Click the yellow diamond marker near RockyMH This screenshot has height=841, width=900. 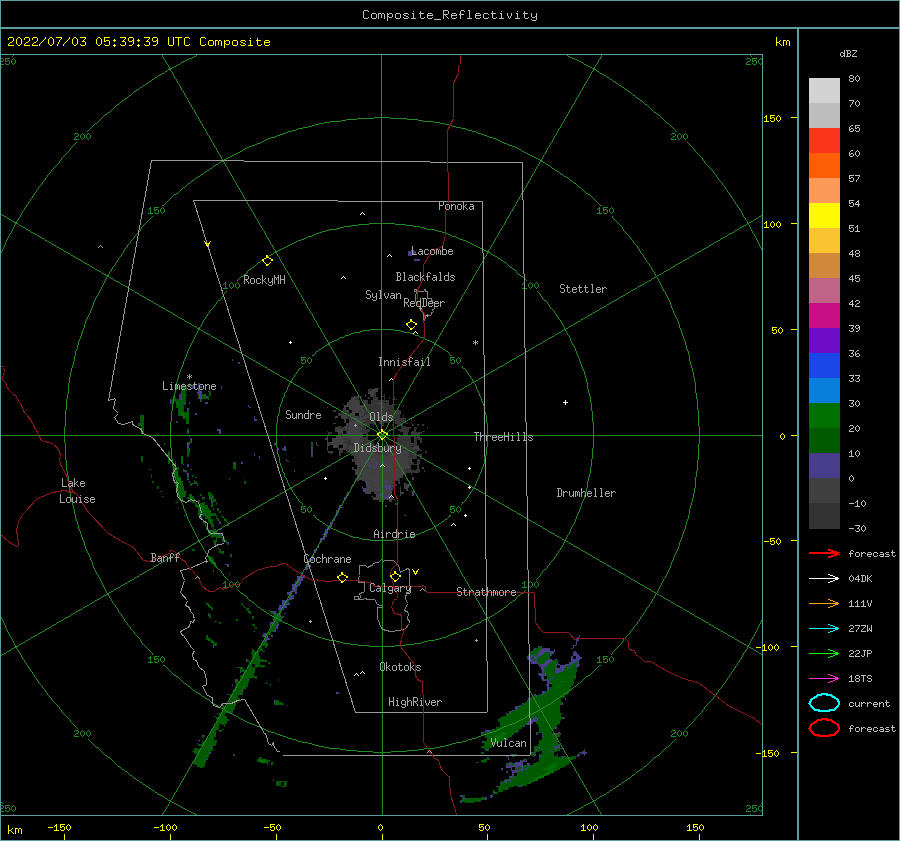267,261
